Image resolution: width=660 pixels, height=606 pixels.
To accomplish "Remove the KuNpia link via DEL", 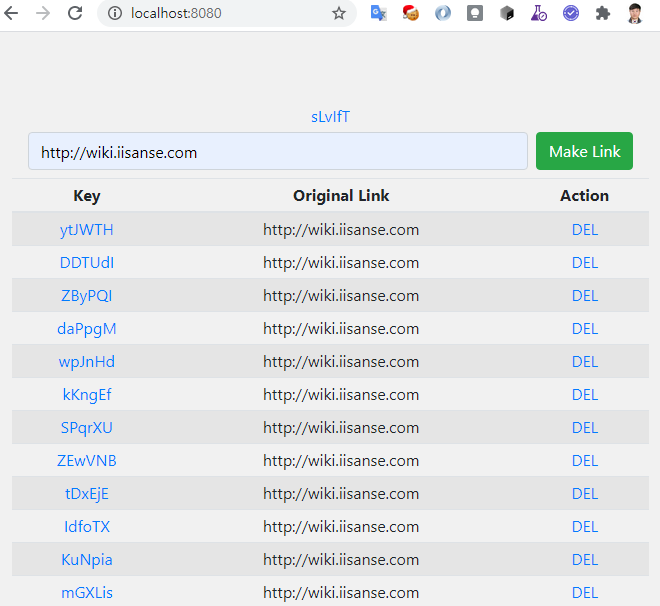I will 585,560.
